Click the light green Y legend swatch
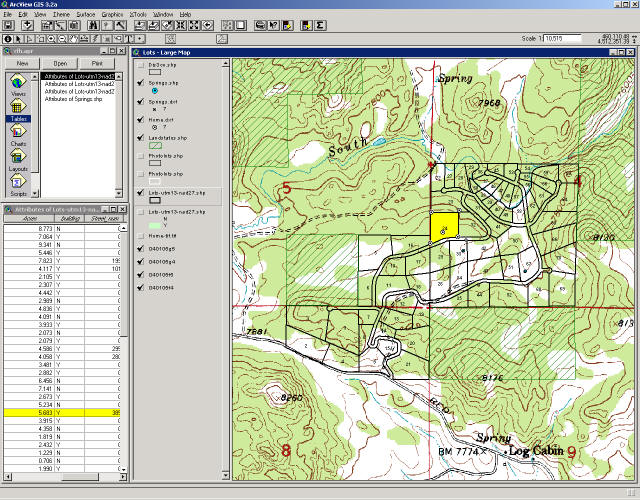This screenshot has height=500, width=640. coord(155,225)
